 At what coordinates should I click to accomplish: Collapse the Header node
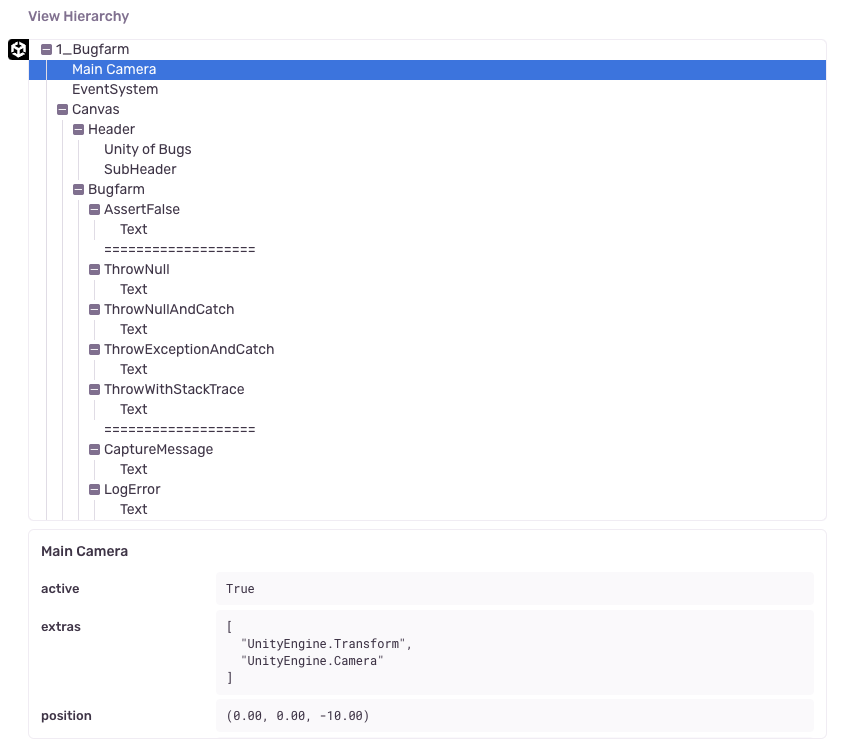[x=78, y=129]
